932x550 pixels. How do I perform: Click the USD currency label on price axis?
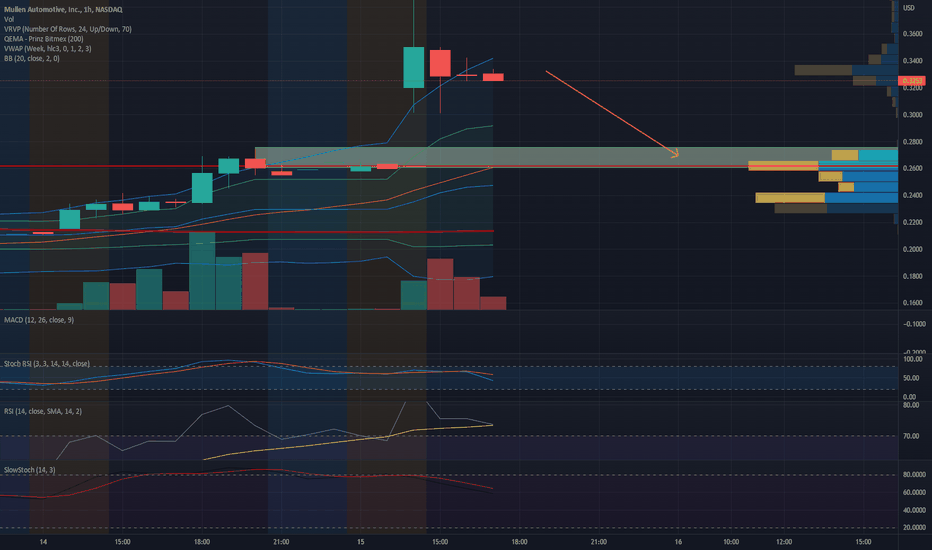909,8
